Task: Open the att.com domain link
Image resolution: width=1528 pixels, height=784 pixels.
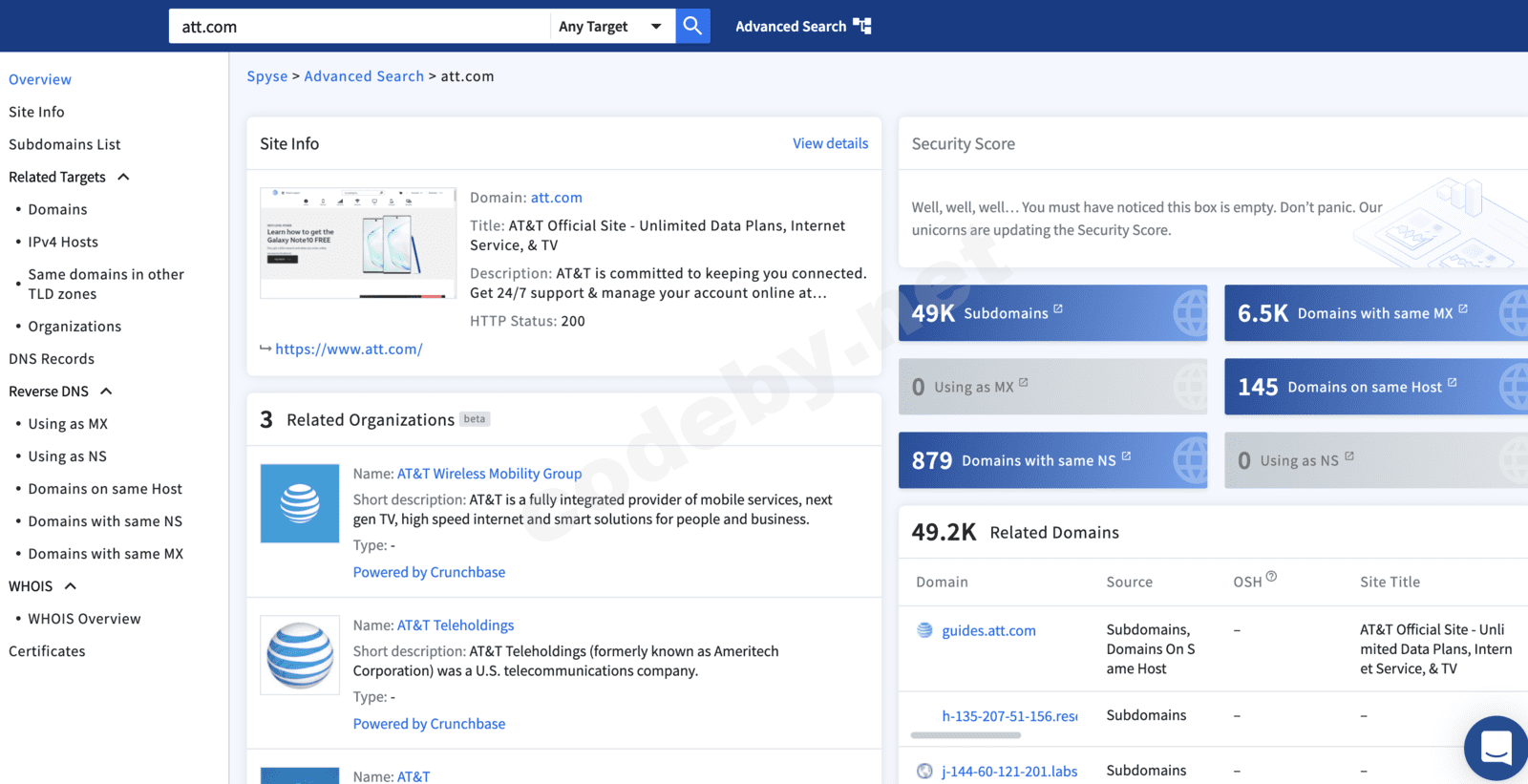Action: coord(557,198)
